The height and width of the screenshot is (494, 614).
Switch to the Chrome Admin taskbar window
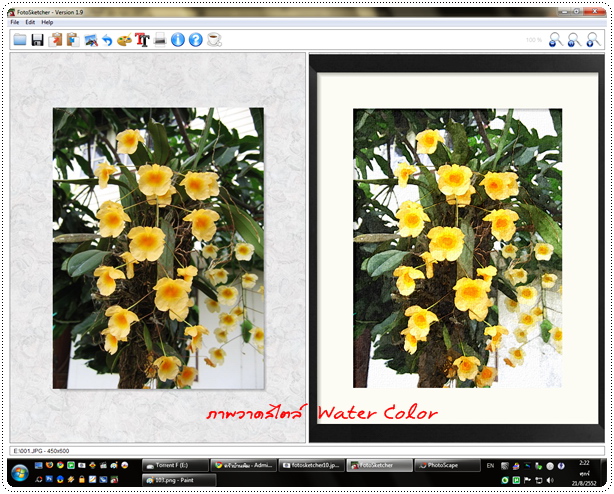(x=244, y=465)
